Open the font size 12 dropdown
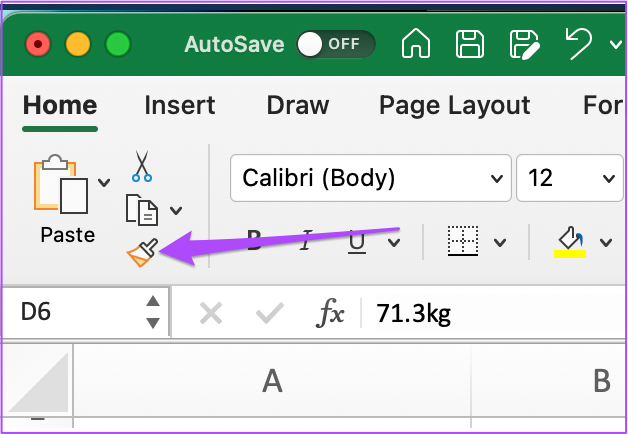This screenshot has height=434, width=628. point(570,178)
